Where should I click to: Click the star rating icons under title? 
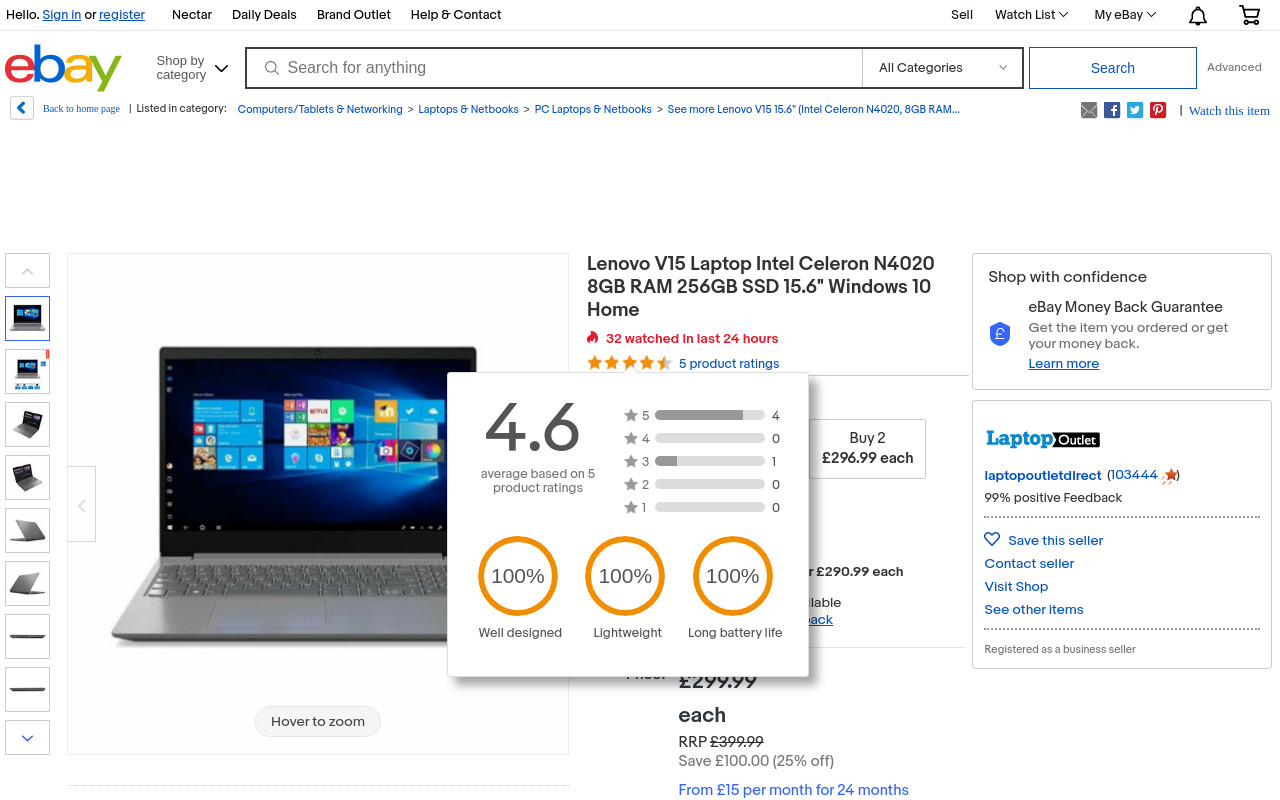click(x=629, y=363)
